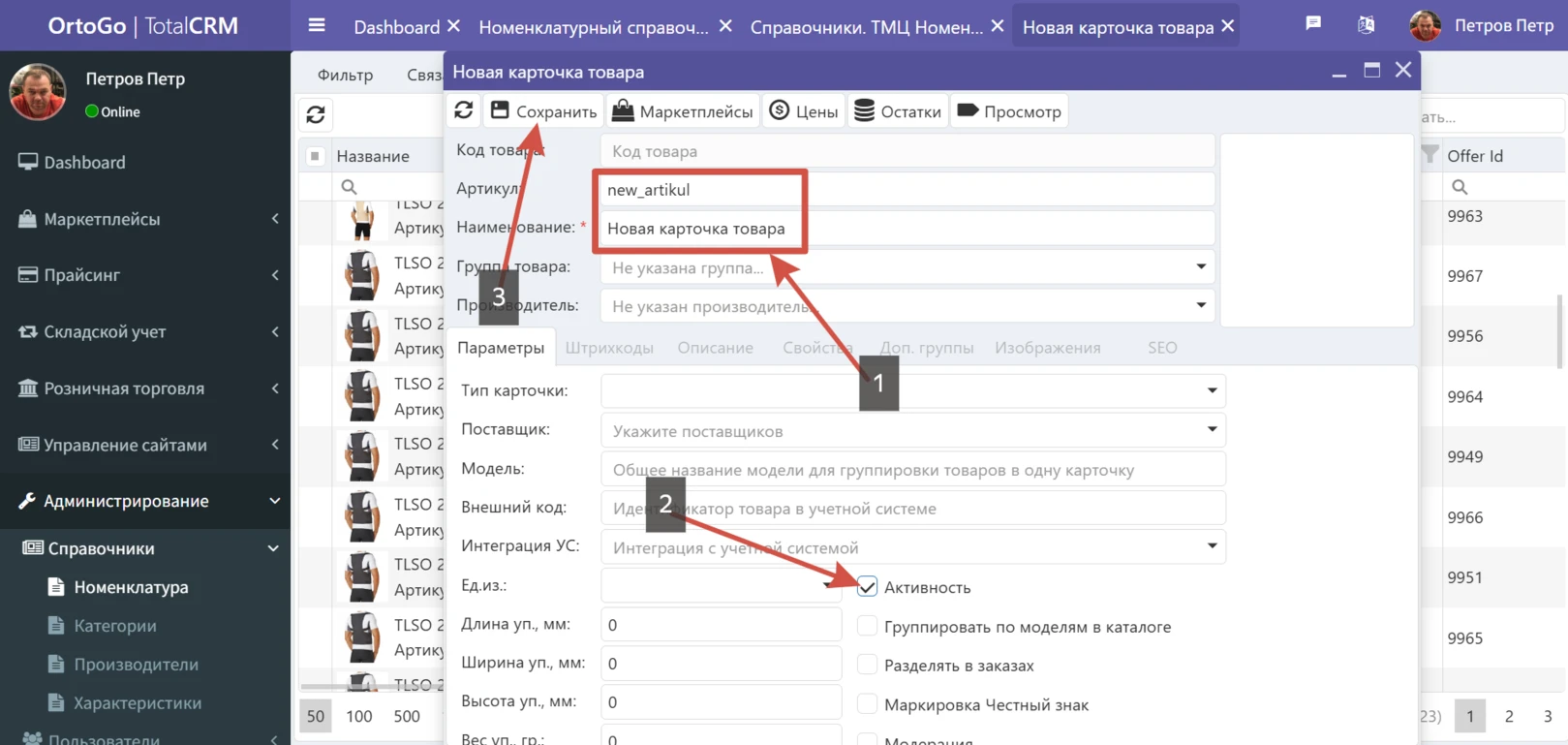Open the Изображения tab

click(1047, 348)
